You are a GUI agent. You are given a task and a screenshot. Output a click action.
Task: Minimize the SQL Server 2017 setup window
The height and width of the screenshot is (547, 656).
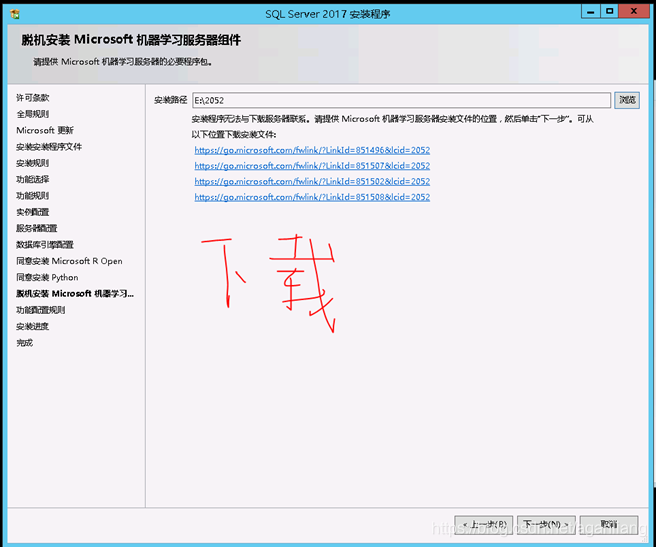590,11
